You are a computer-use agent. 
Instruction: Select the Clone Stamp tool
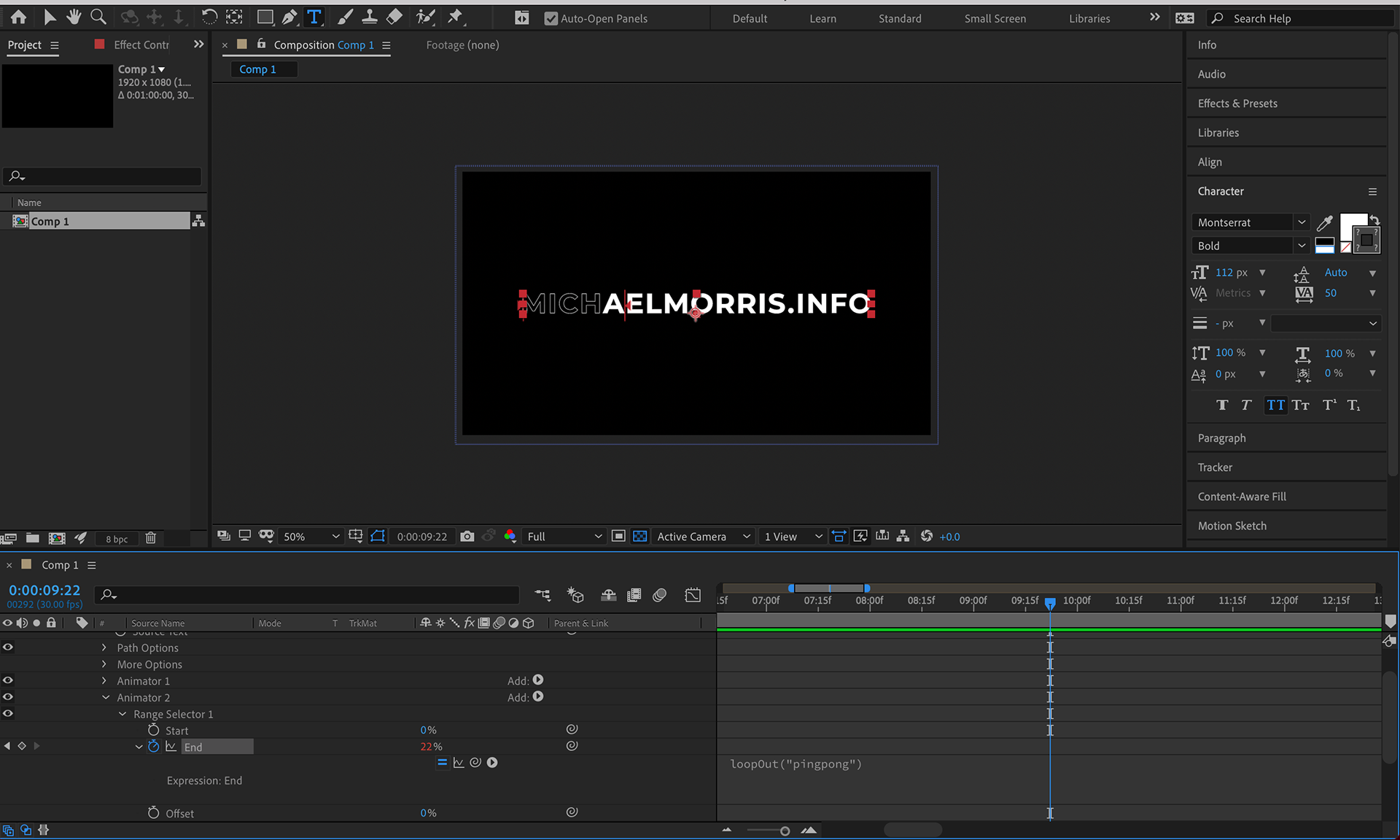pos(370,17)
